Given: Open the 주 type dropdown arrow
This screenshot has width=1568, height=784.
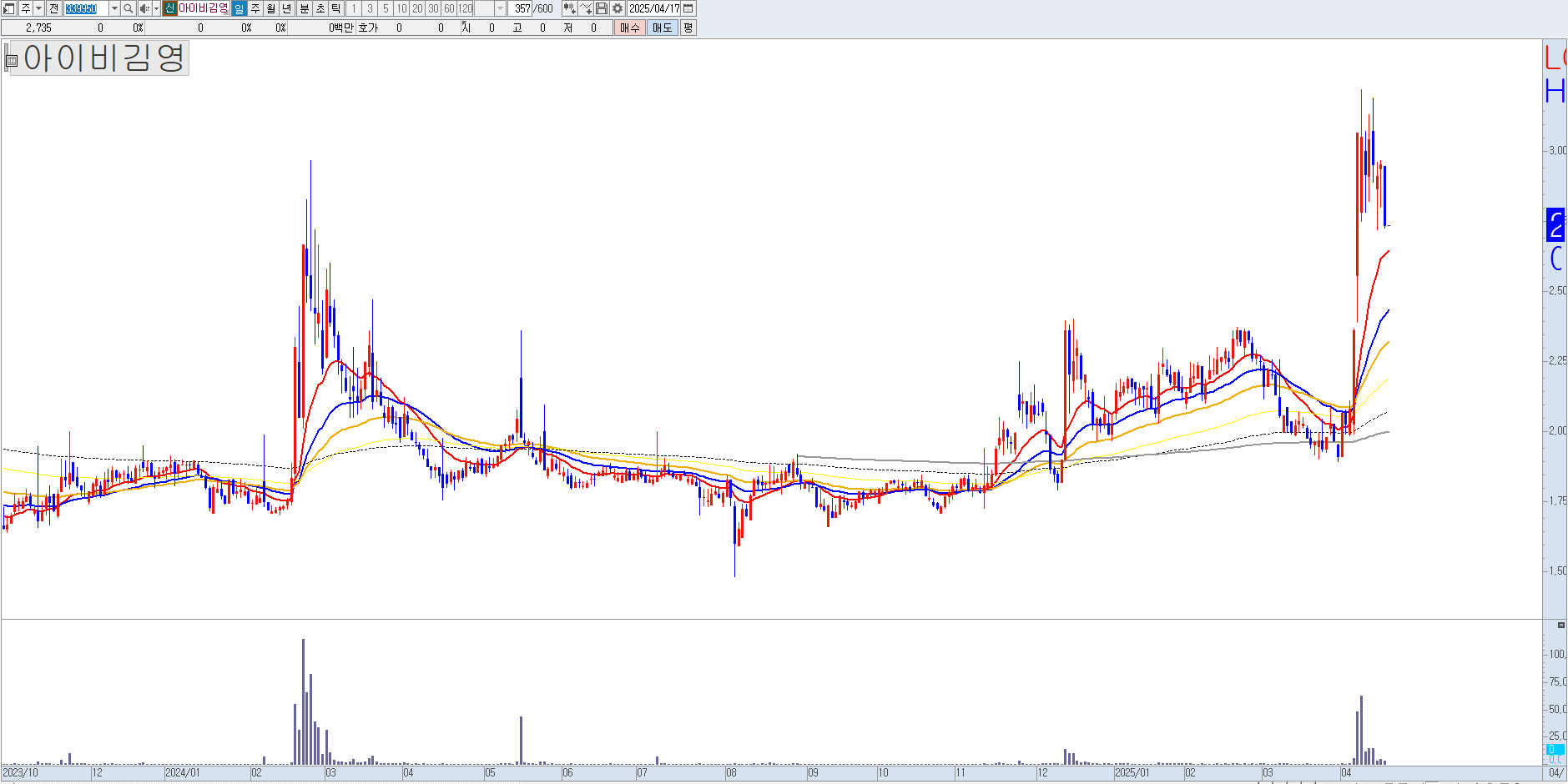Looking at the screenshot, I should (38, 8).
